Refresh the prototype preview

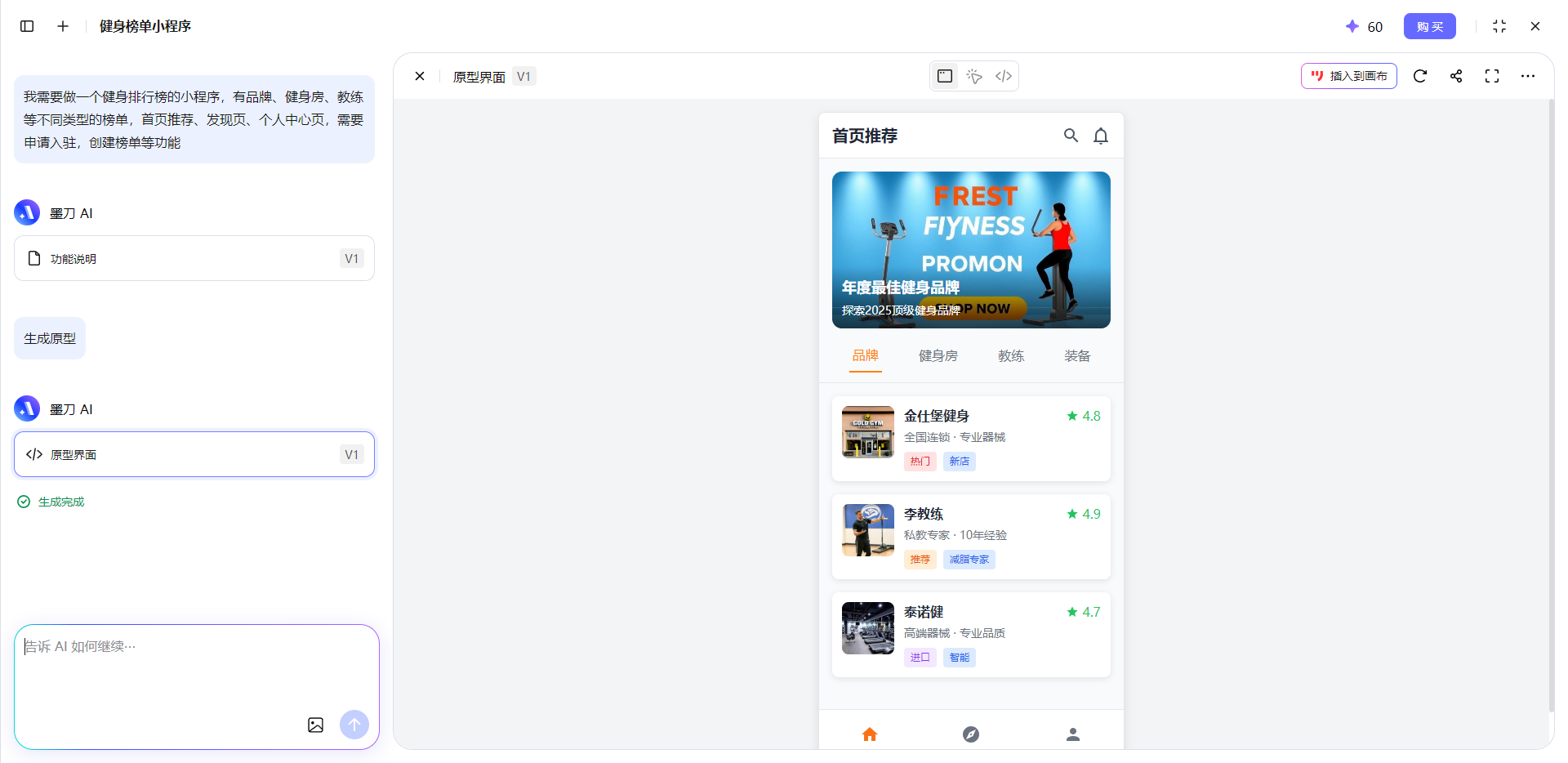[x=1420, y=76]
